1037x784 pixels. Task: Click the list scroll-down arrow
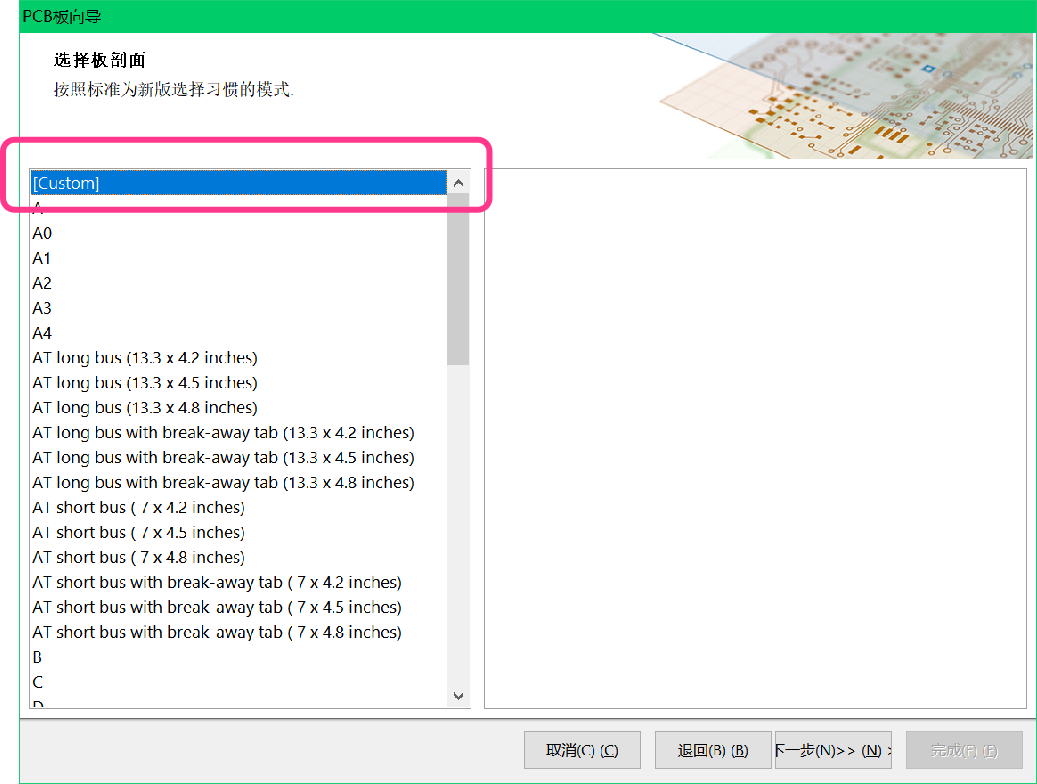tap(458, 696)
